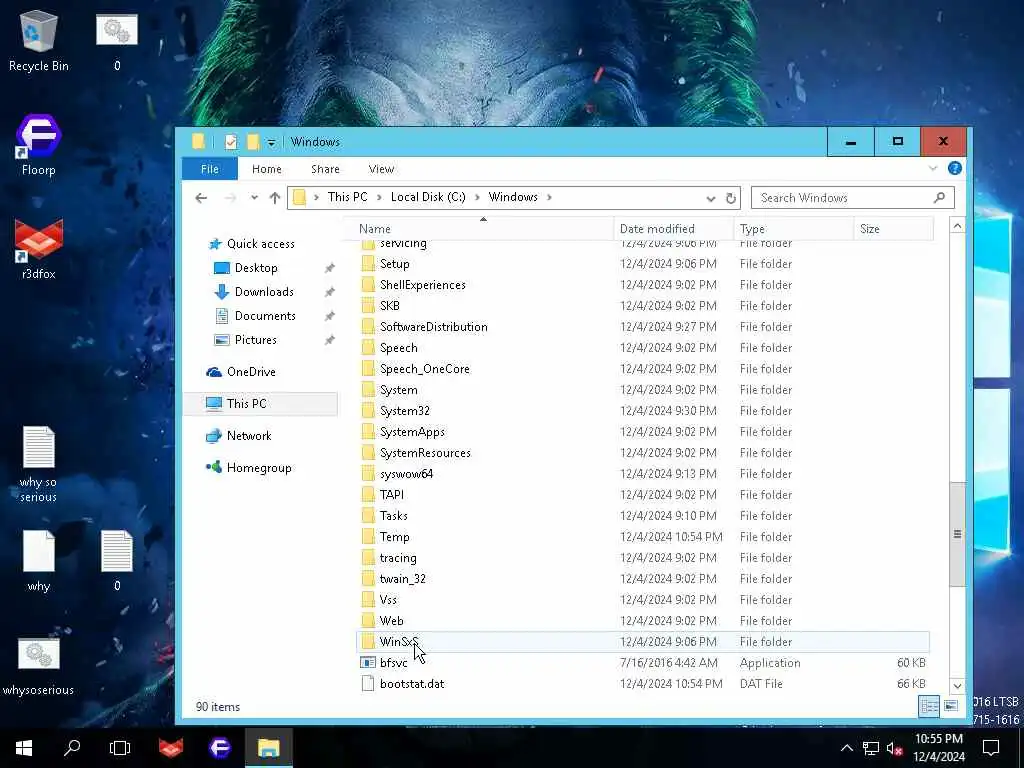Viewport: 1024px width, 768px height.
Task: Switch to Details view layout icon
Action: [929, 706]
